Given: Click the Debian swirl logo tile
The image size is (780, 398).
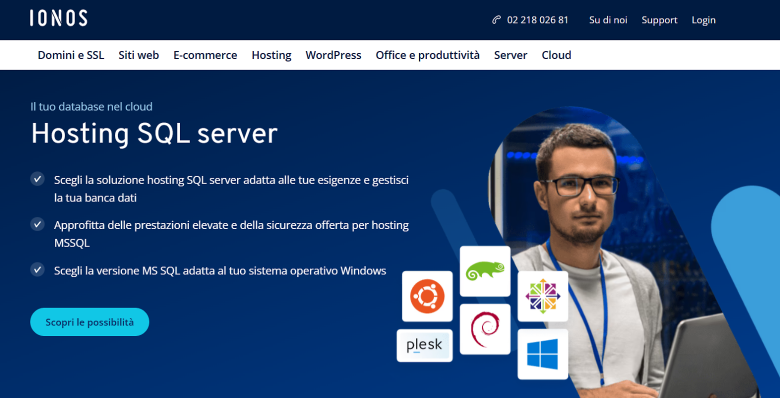Looking at the screenshot, I should coord(485,329).
